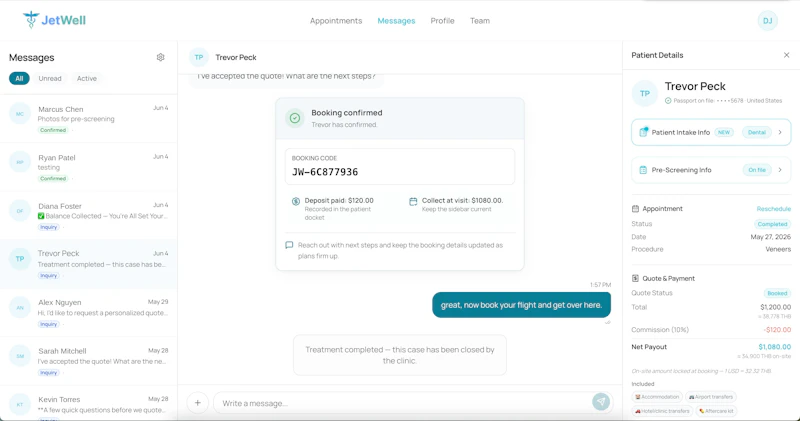Filter messages by Active

[x=87, y=78]
